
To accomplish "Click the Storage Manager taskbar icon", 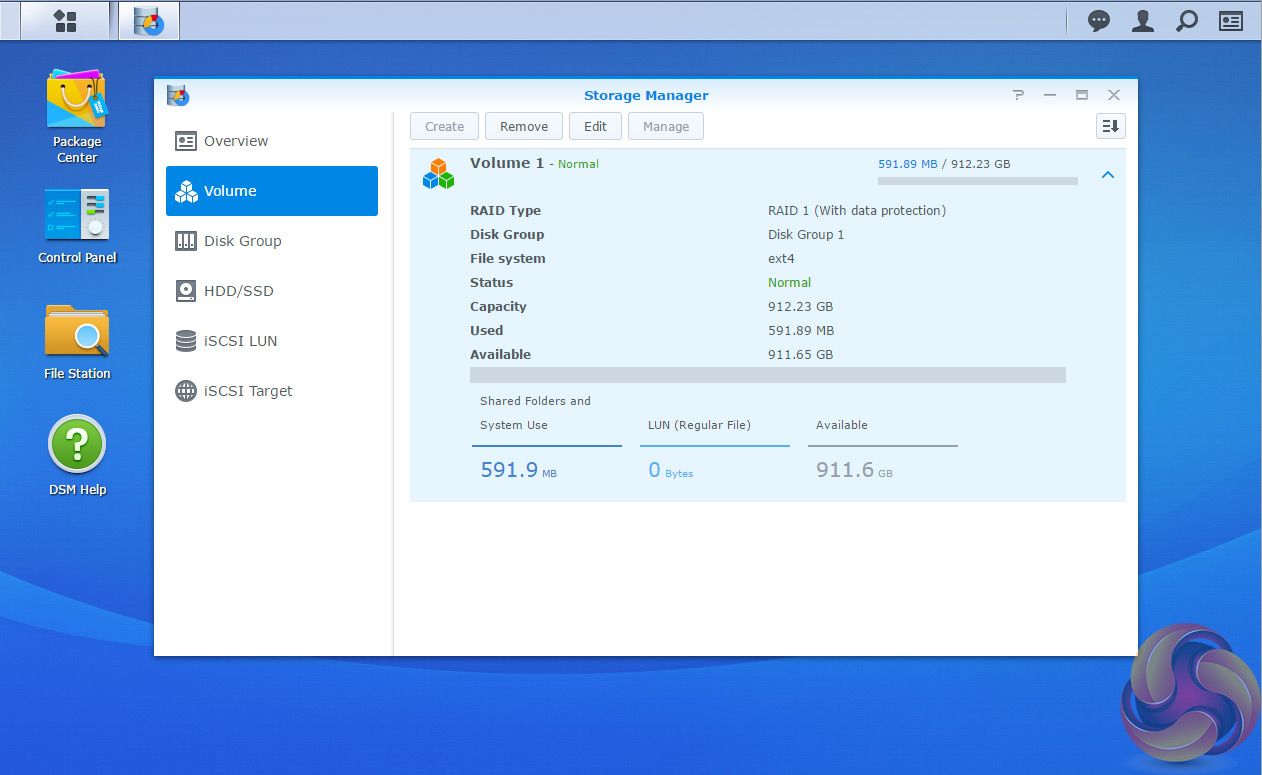I will click(149, 21).
